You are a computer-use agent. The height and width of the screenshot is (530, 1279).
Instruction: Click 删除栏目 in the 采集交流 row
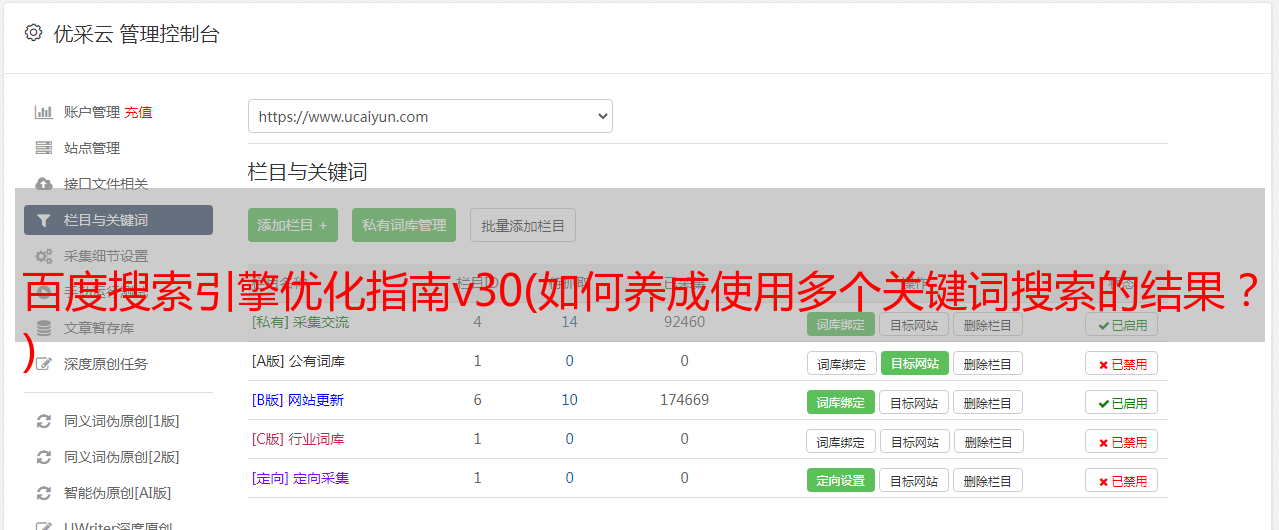click(x=988, y=325)
